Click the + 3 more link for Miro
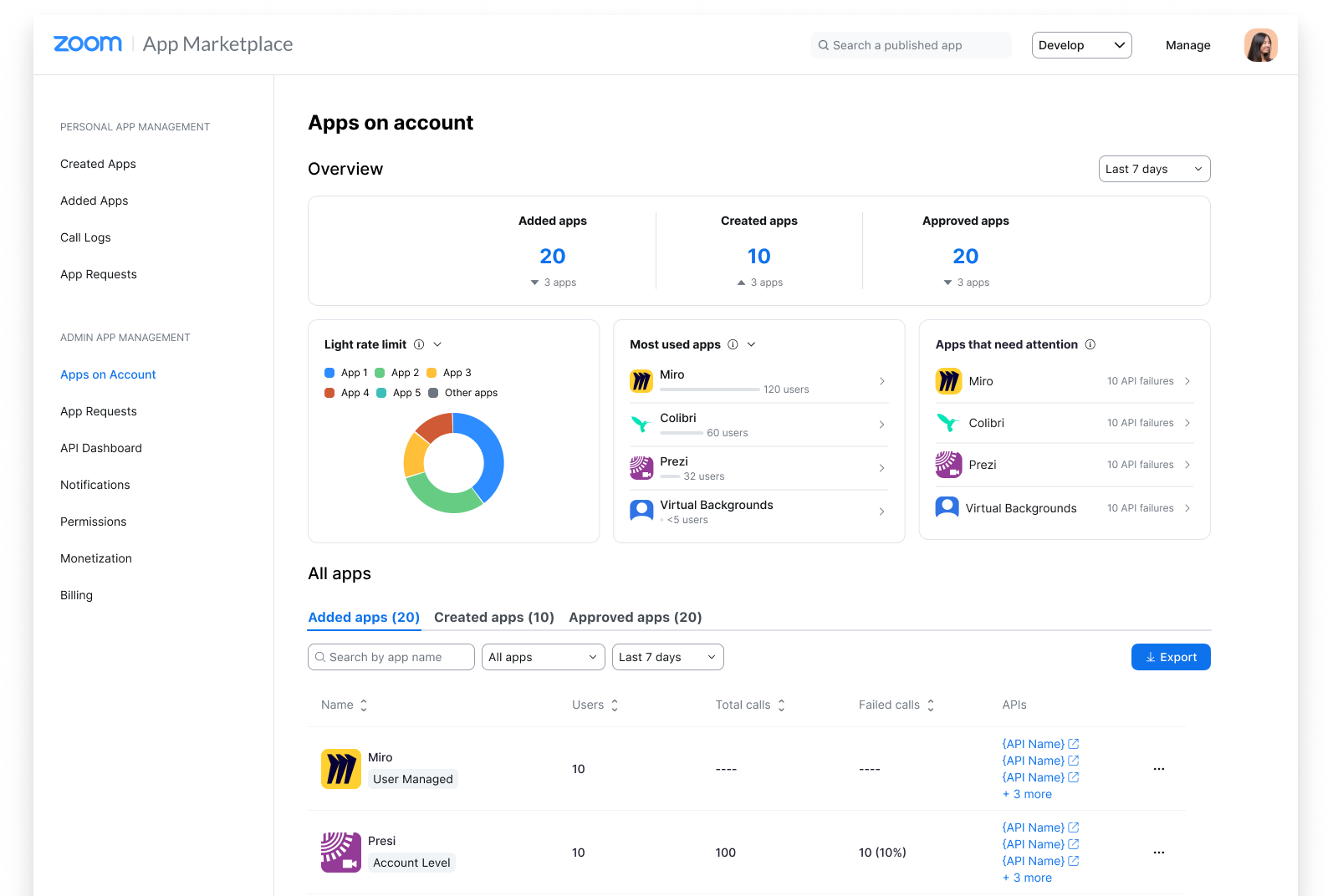The height and width of the screenshot is (896, 1338). [x=1027, y=794]
